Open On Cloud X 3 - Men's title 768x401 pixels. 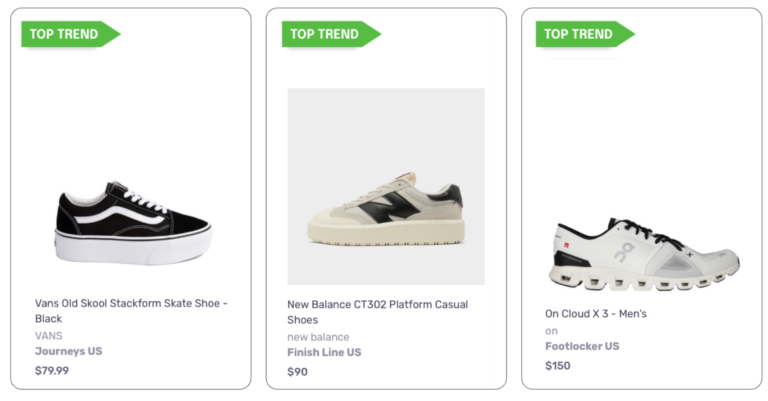[595, 314]
